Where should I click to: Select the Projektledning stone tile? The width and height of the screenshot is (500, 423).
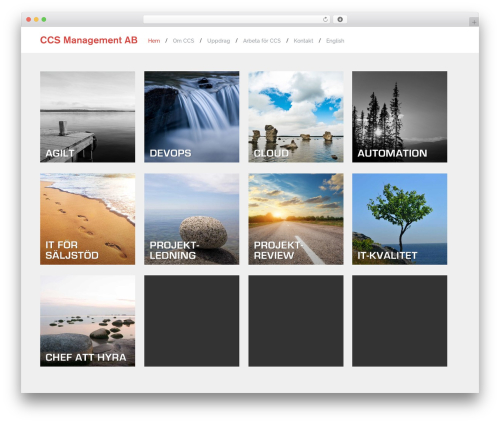coord(192,219)
